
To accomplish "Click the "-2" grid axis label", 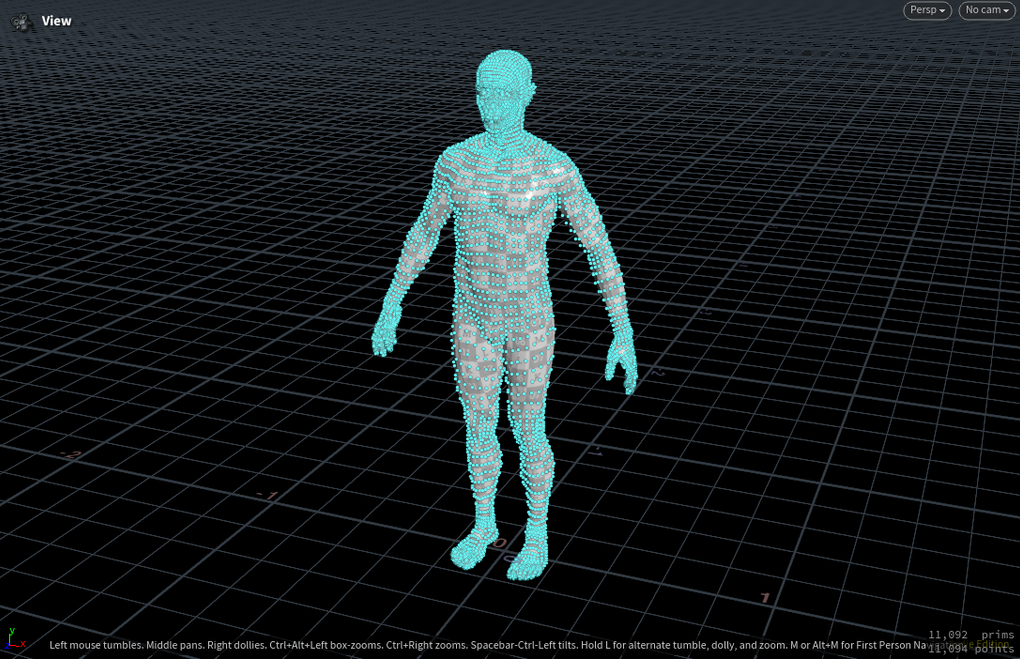I will coord(70,454).
